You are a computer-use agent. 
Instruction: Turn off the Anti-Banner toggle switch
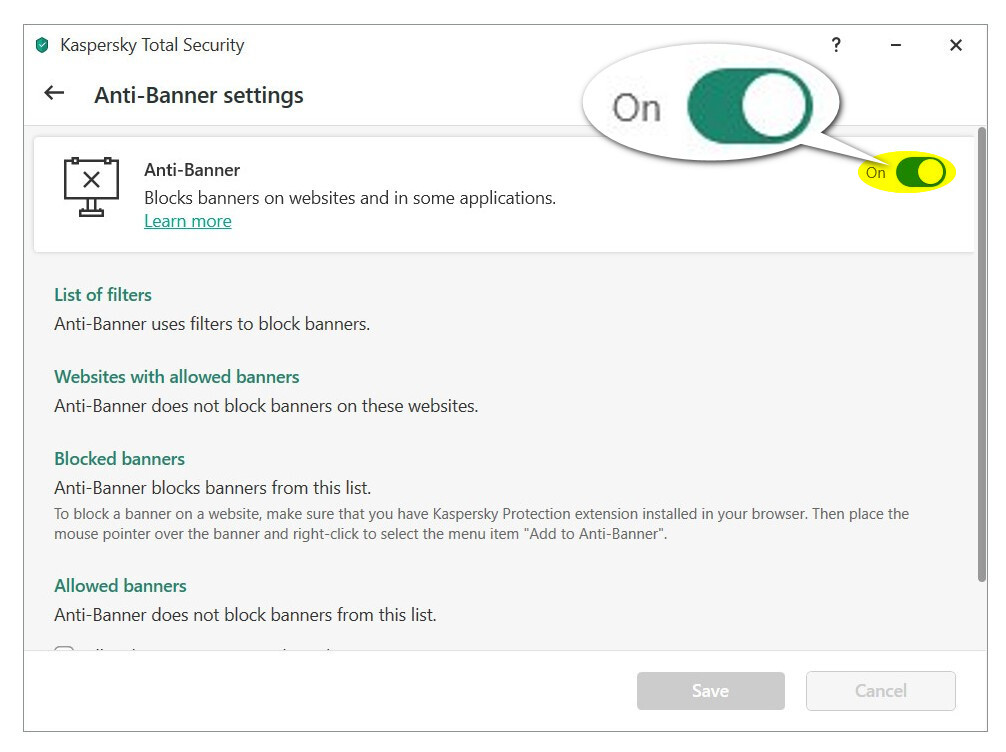click(920, 172)
